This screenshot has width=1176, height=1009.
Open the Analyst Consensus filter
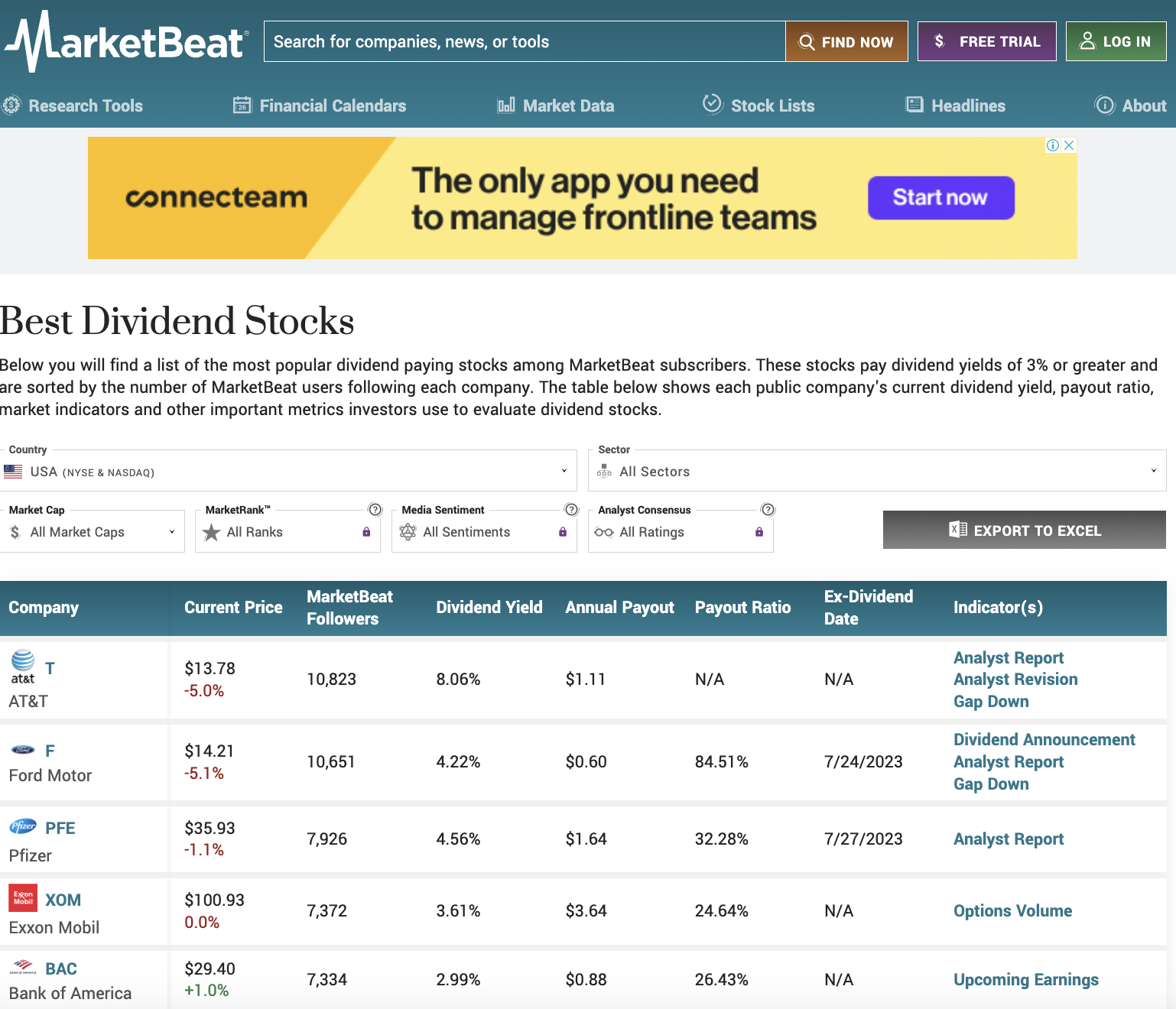[x=681, y=531]
